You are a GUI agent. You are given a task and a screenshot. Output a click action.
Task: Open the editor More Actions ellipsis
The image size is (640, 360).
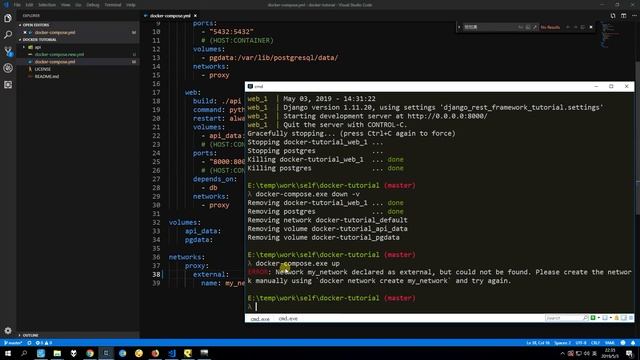pos(634,16)
